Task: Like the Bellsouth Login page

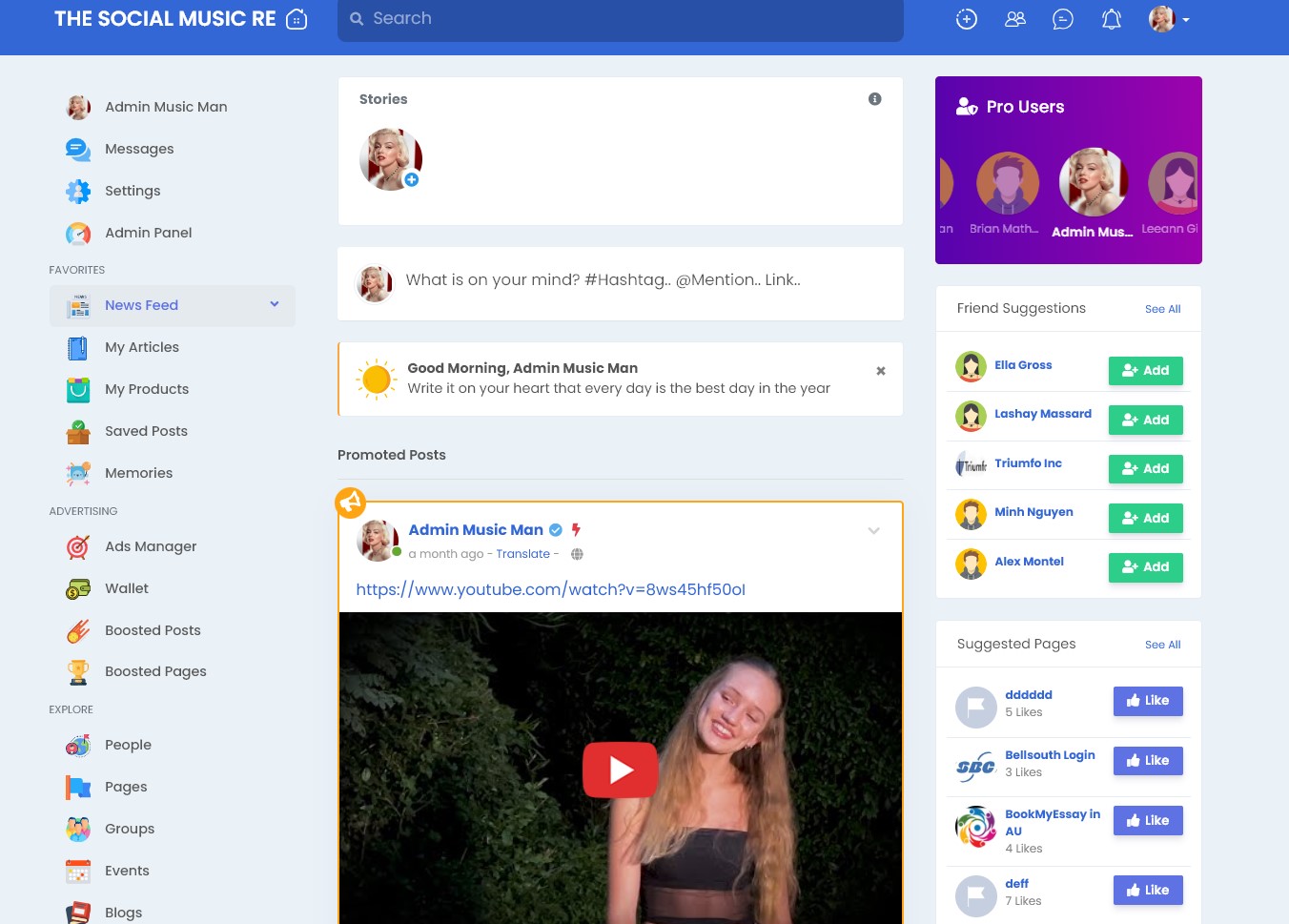Action: click(1148, 761)
